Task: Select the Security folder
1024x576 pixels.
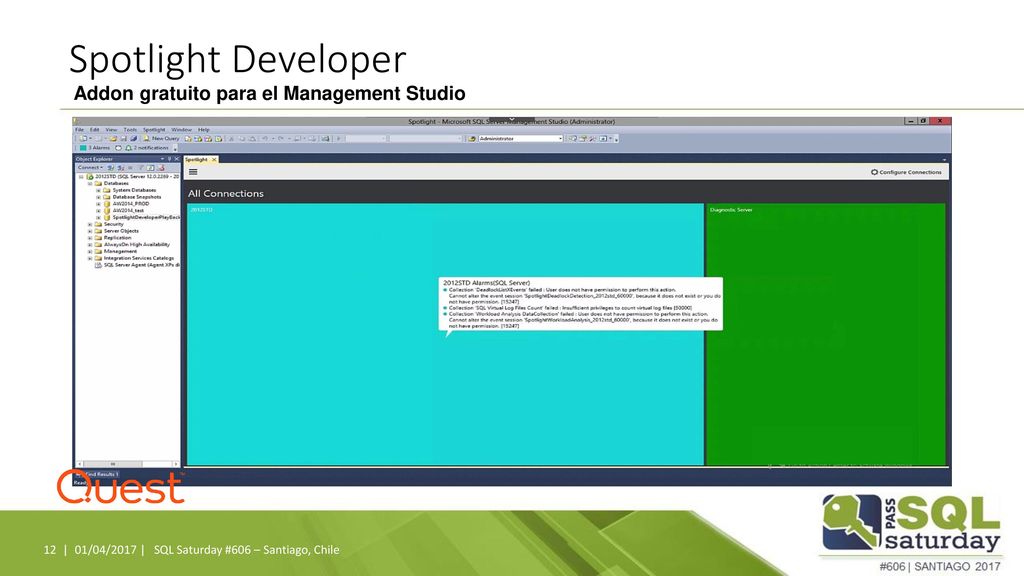Action: pyautogui.click(x=109, y=224)
